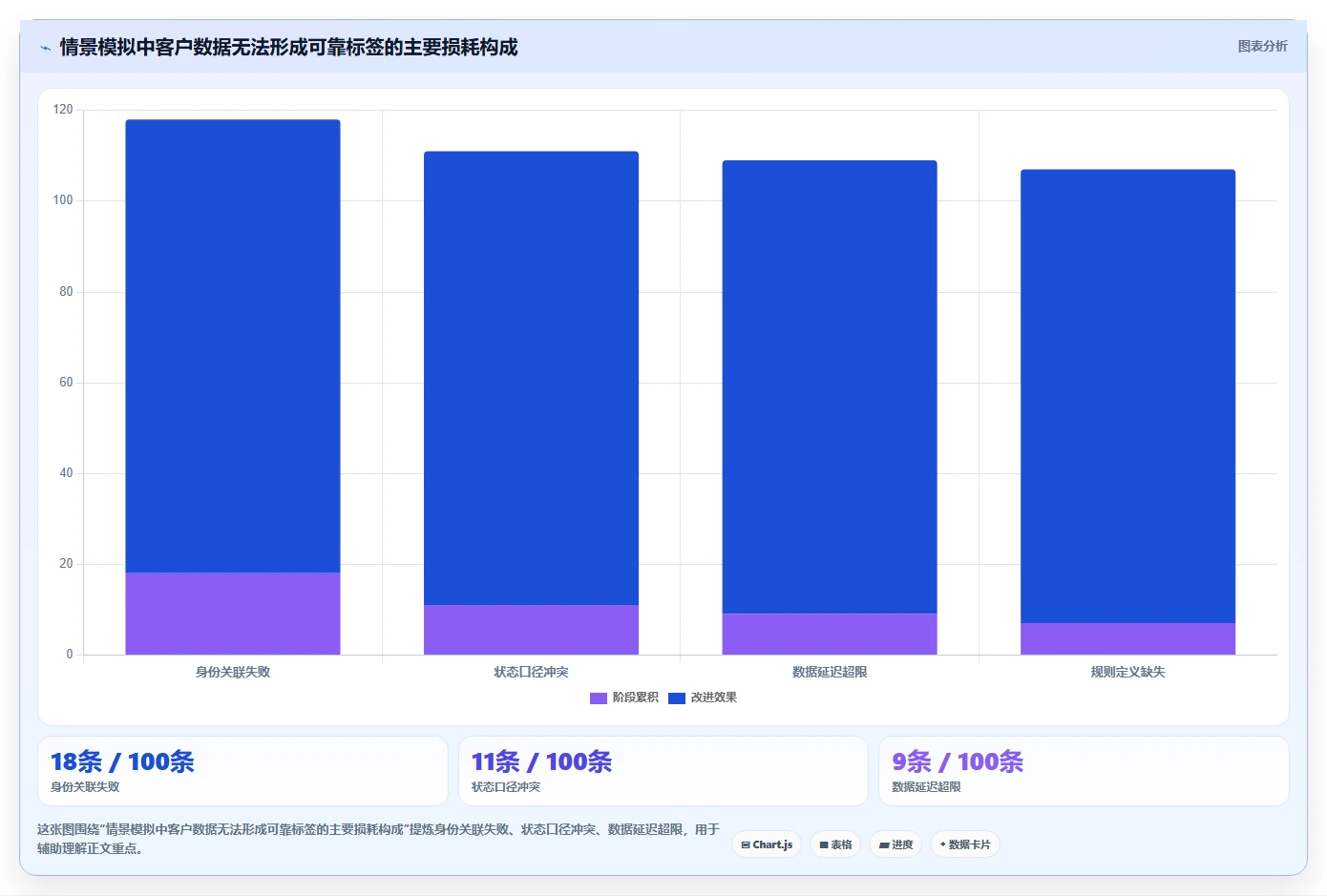
Task: Toggle the 改进效果 legend item
Action: (x=703, y=698)
